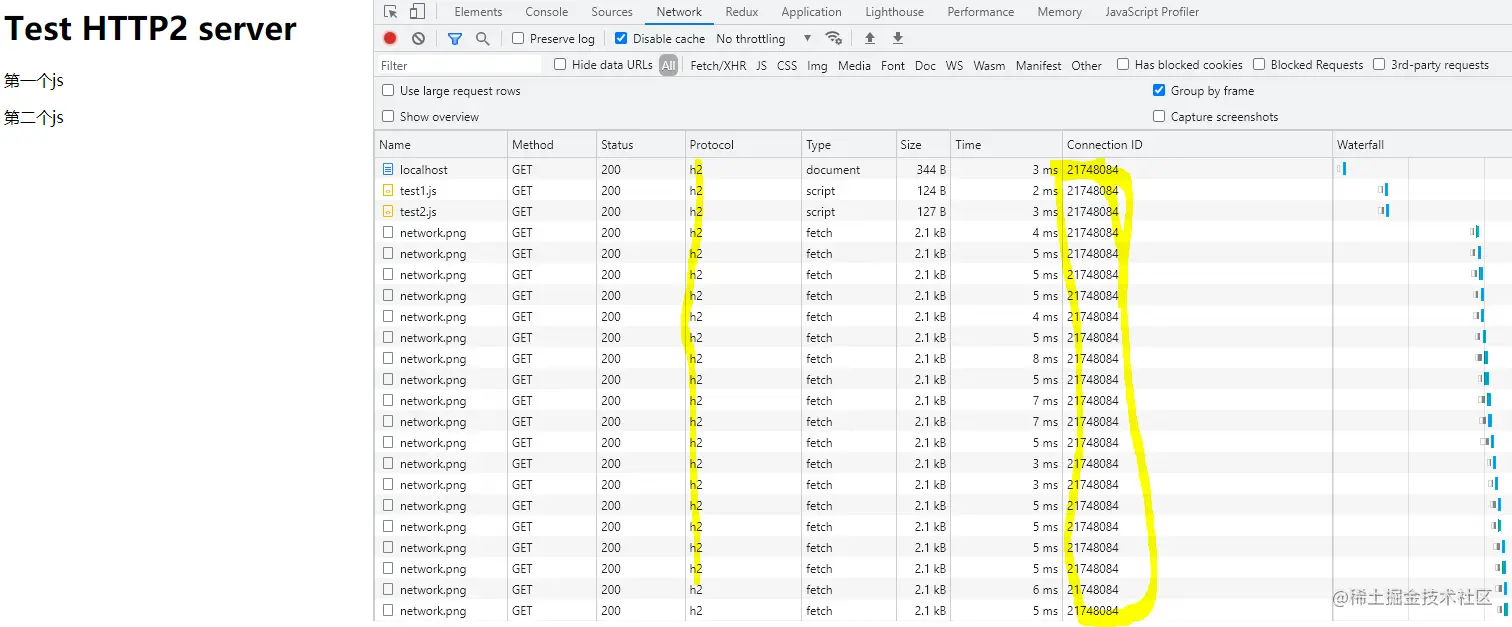Select the test1.js request name
Screen dimensions: 1512x627
(418, 191)
